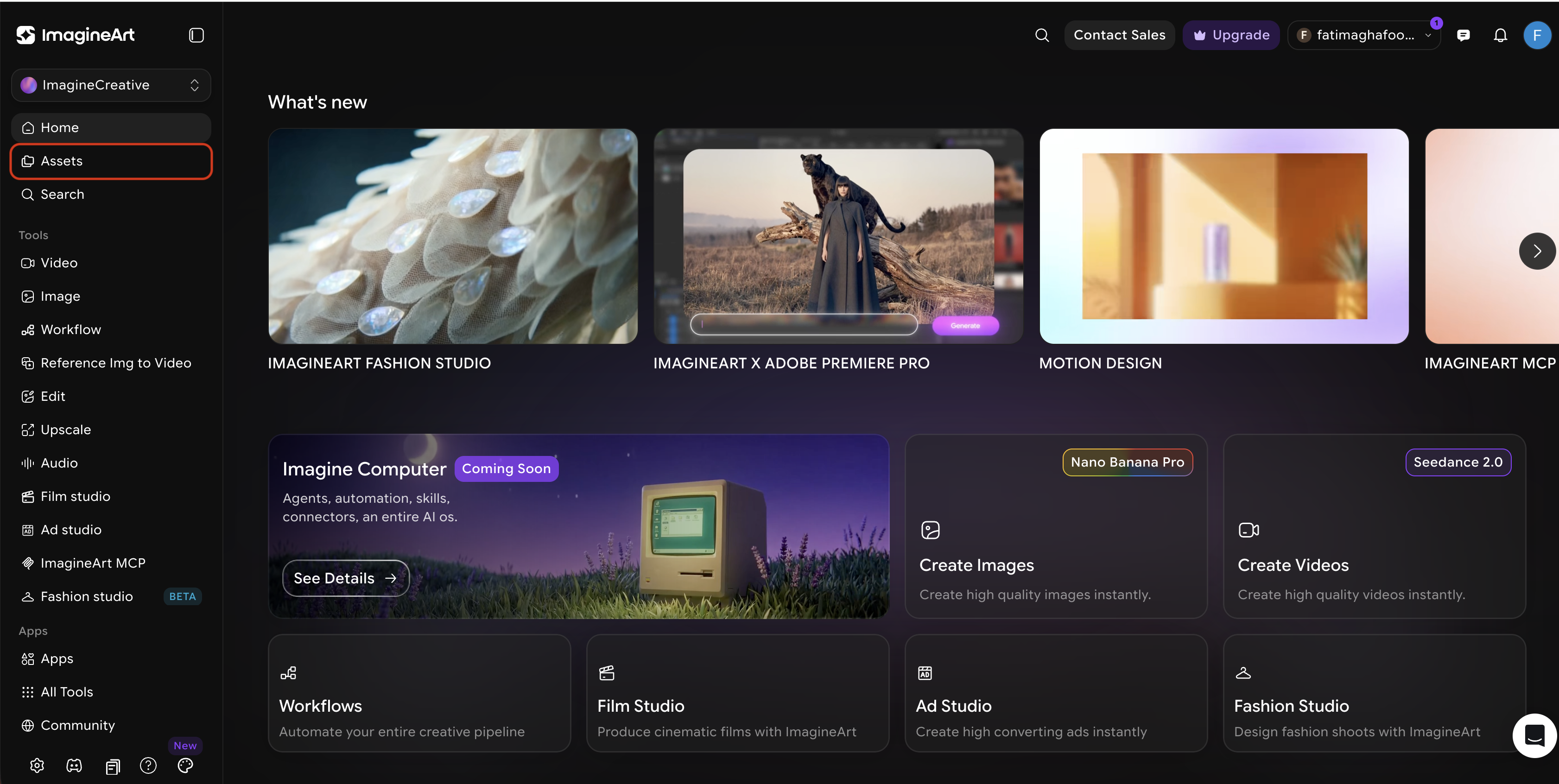Open notifications via the bell icon
This screenshot has height=784, width=1559.
[x=1500, y=35]
